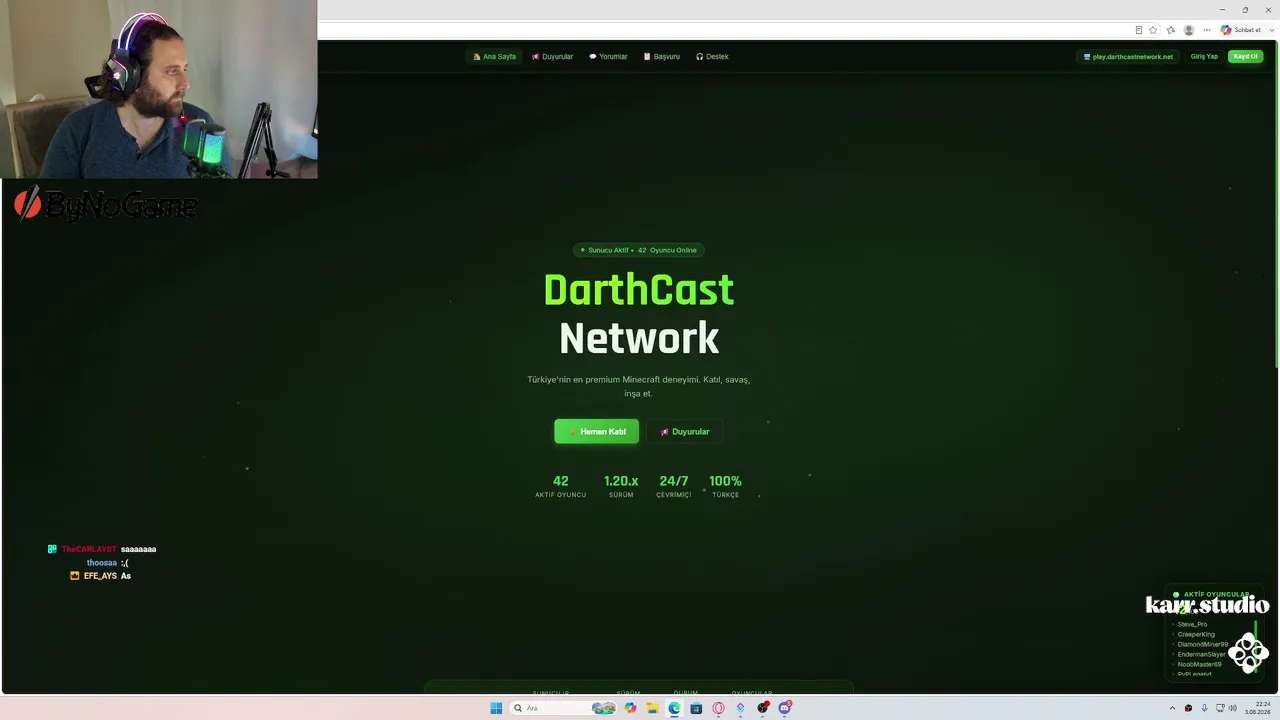Click the Sunucu Aktif status badge
Viewport: 1280px width, 720px height.
(639, 250)
